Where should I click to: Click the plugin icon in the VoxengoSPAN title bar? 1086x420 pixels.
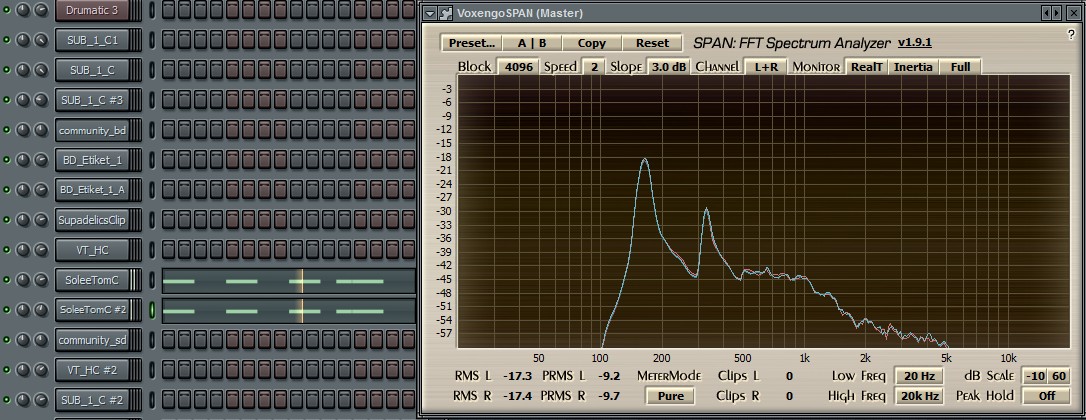click(x=445, y=13)
